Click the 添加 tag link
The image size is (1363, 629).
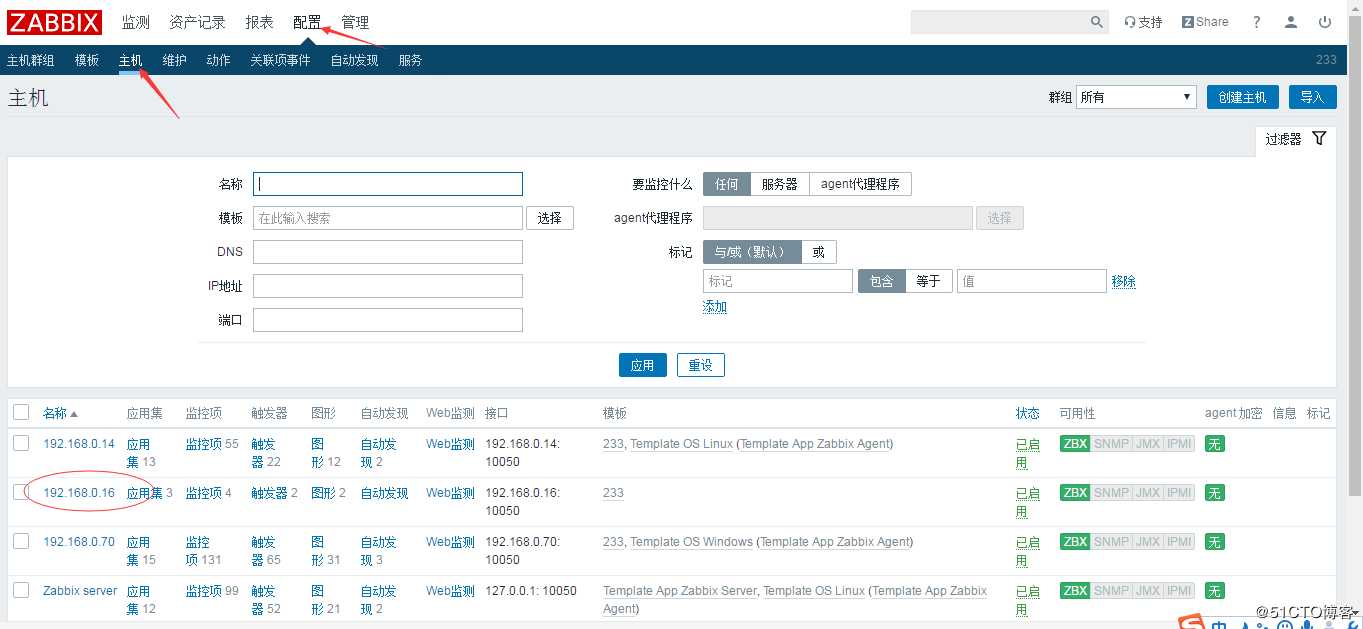(x=715, y=307)
